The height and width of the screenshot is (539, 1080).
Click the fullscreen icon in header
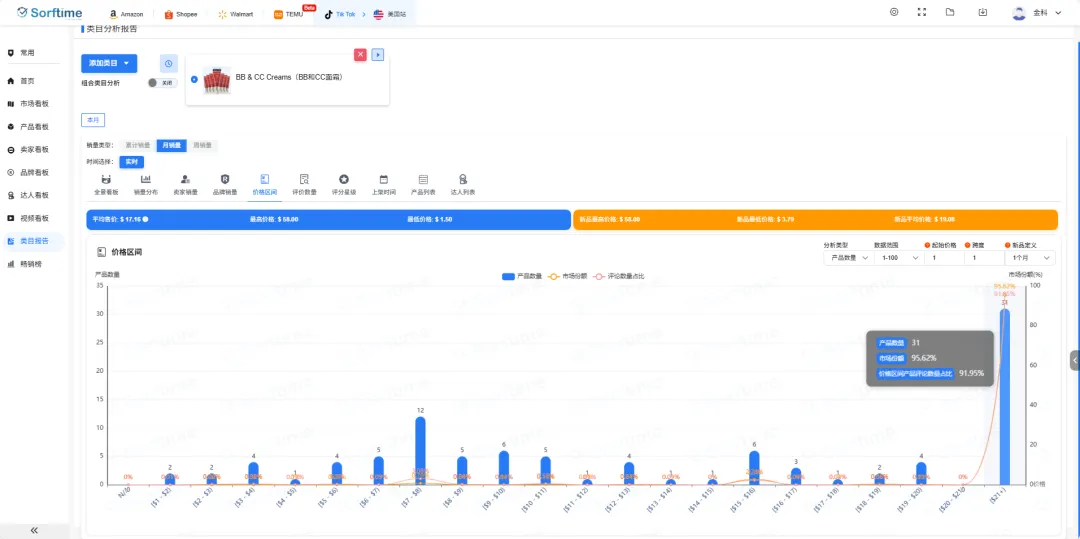(921, 13)
